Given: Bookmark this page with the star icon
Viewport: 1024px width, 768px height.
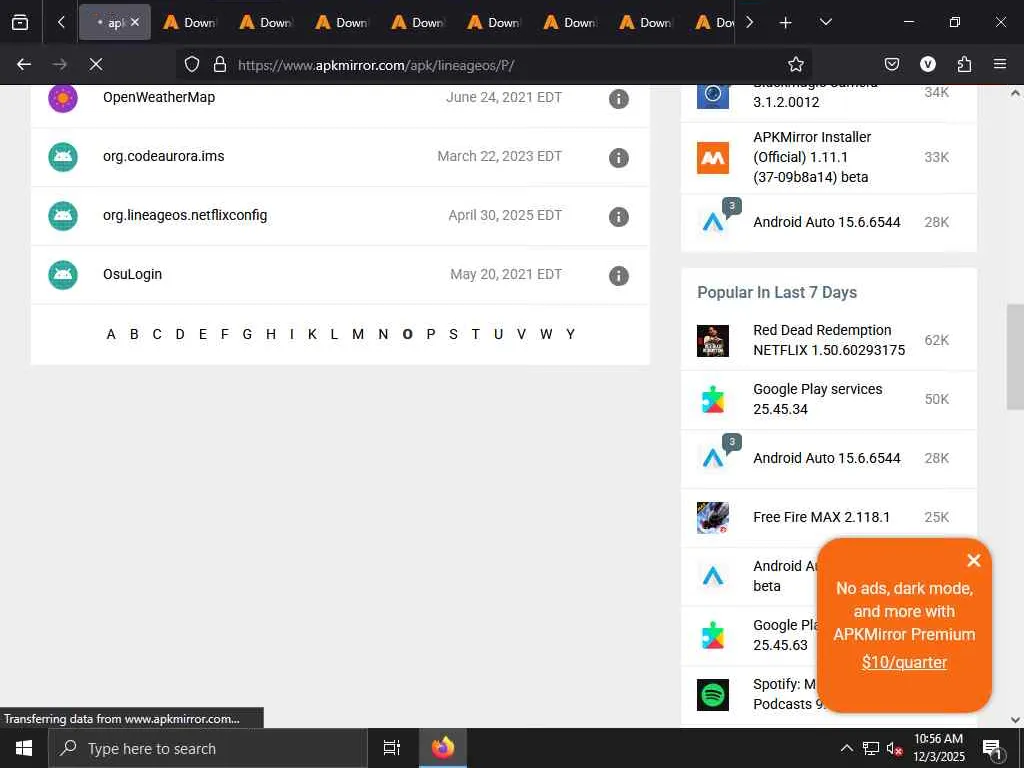Looking at the screenshot, I should coord(795,64).
